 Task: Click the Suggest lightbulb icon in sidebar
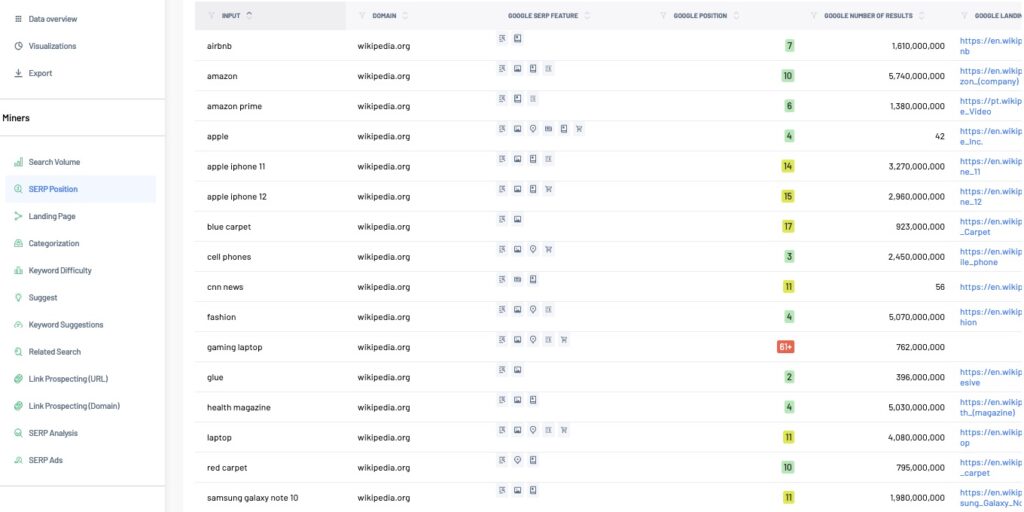18,298
